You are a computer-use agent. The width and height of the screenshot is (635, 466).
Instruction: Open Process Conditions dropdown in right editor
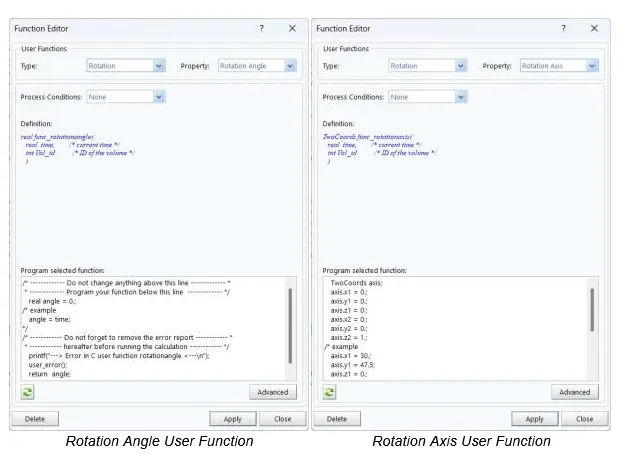(x=460, y=97)
